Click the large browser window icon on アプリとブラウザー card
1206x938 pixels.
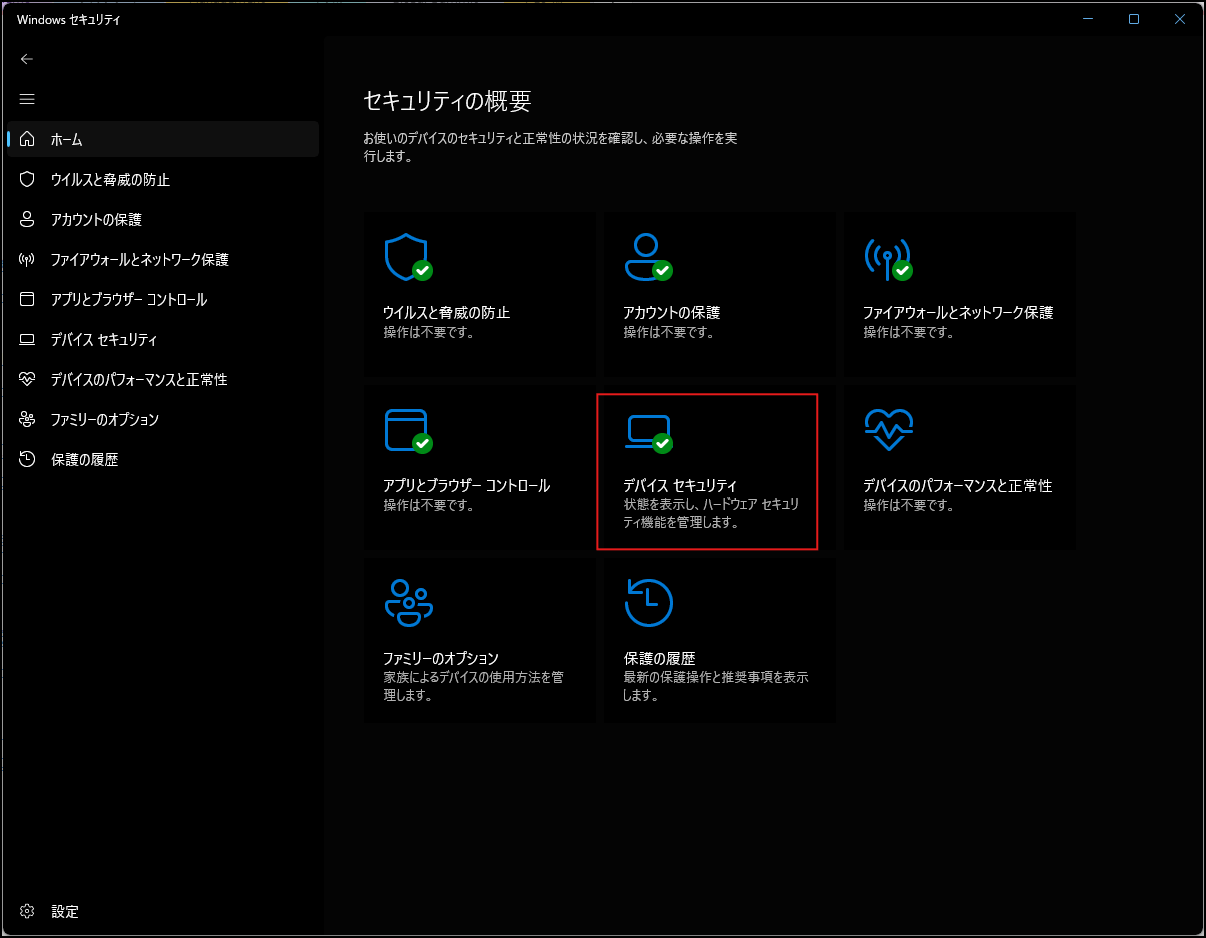(406, 430)
